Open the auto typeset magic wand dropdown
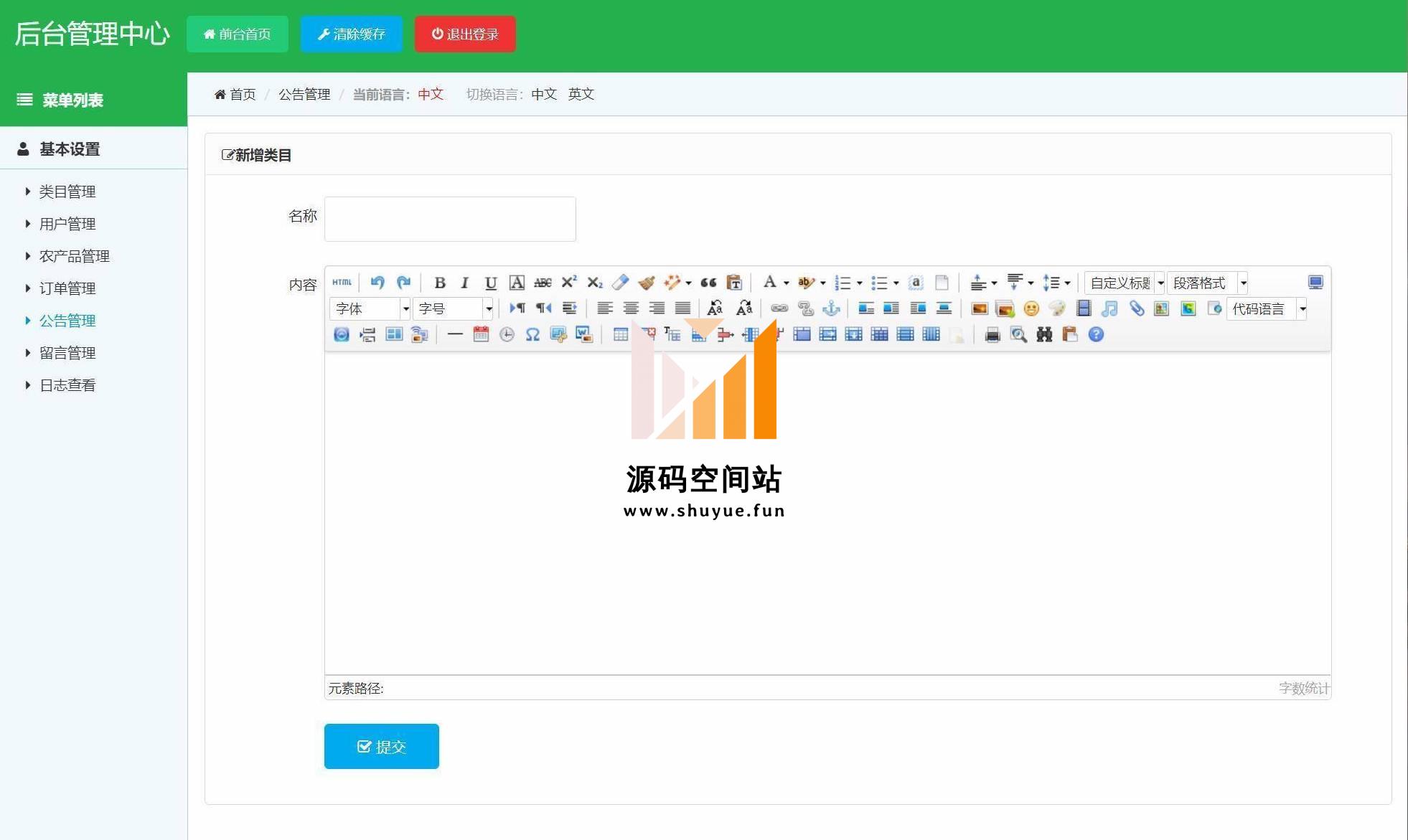Image resolution: width=1408 pixels, height=840 pixels. click(x=688, y=283)
